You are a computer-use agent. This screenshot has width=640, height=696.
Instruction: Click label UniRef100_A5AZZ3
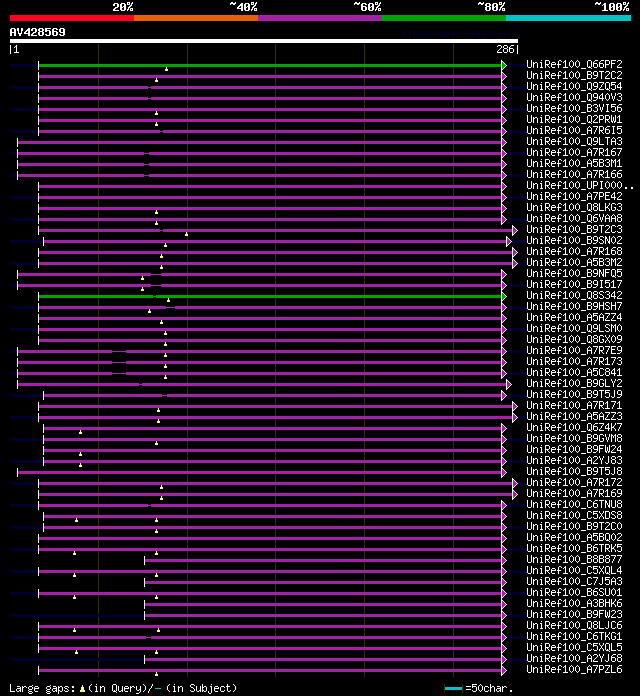pyautogui.click(x=574, y=416)
